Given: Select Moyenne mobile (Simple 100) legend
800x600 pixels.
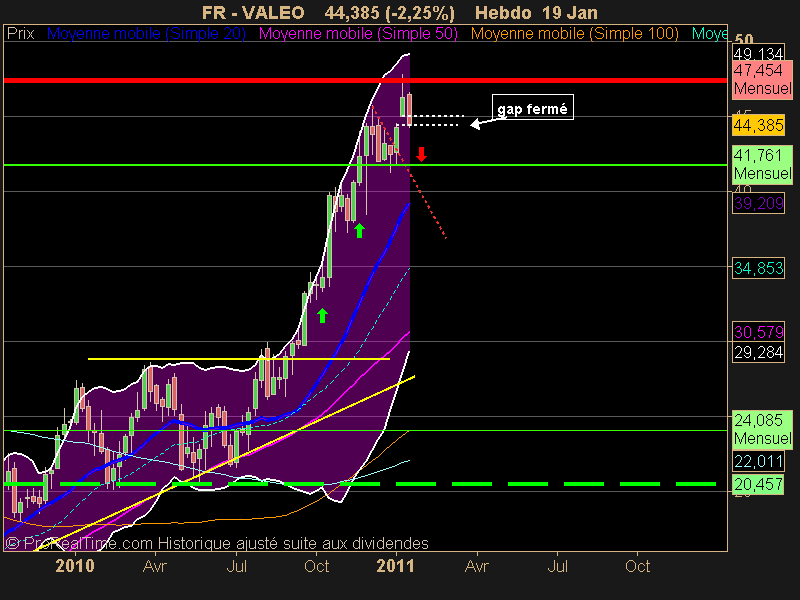Looking at the screenshot, I should 574,34.
